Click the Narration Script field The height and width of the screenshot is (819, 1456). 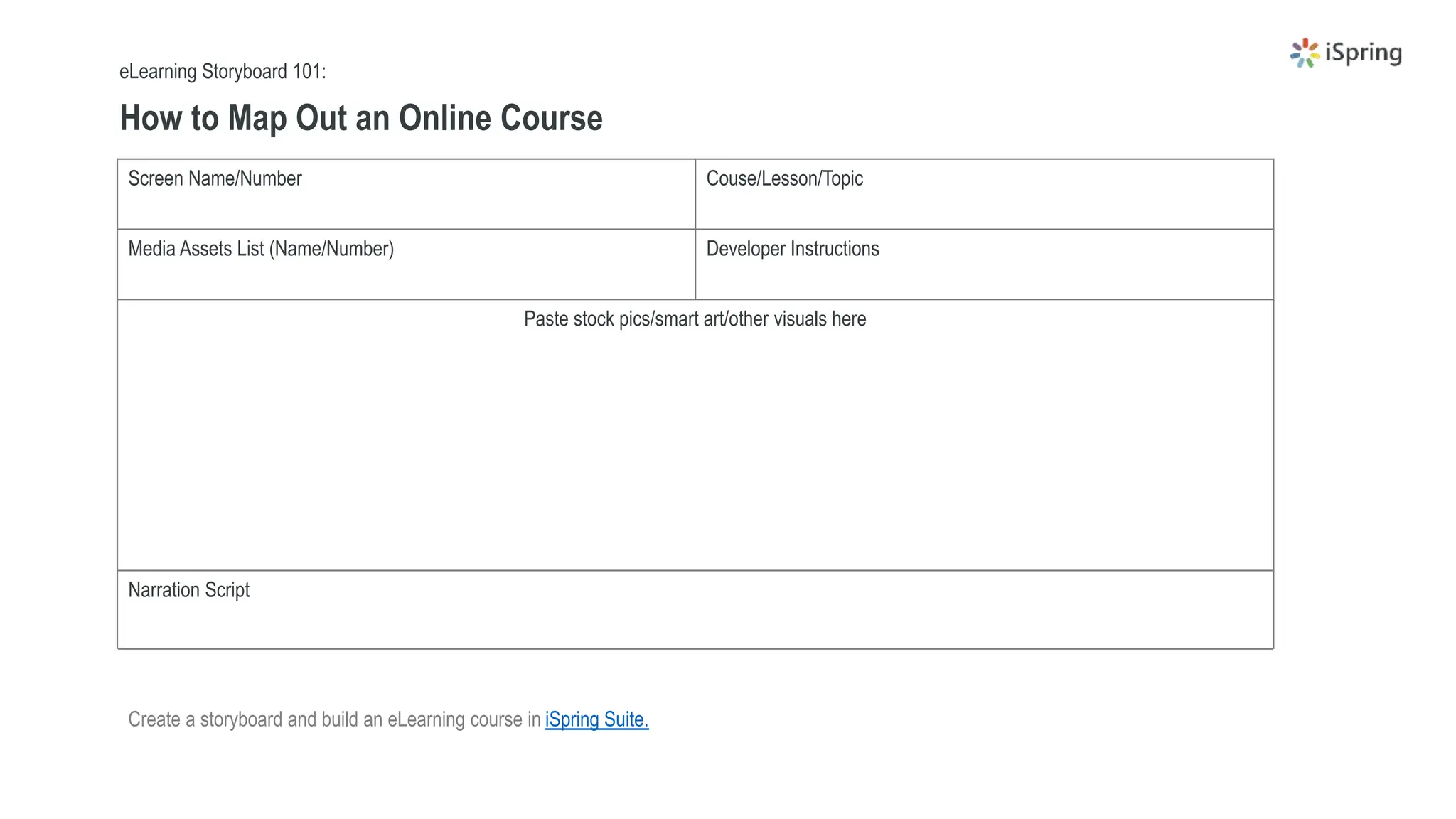click(695, 619)
